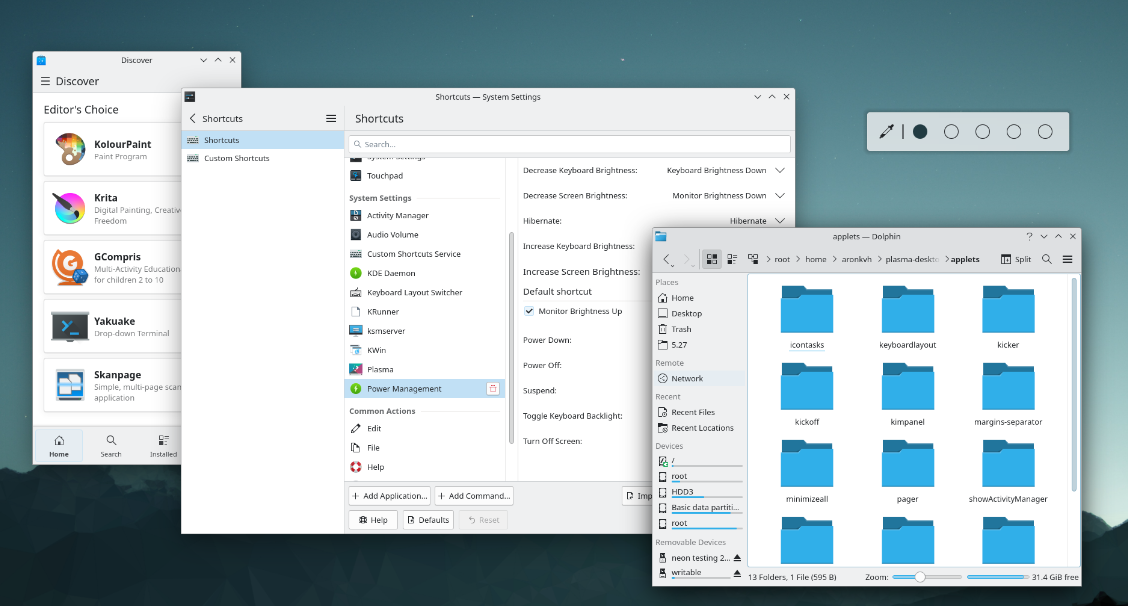This screenshot has height=606, width=1128.
Task: Expand the Decrease Keyboard Brightness shortcut chevron
Action: [780, 171]
